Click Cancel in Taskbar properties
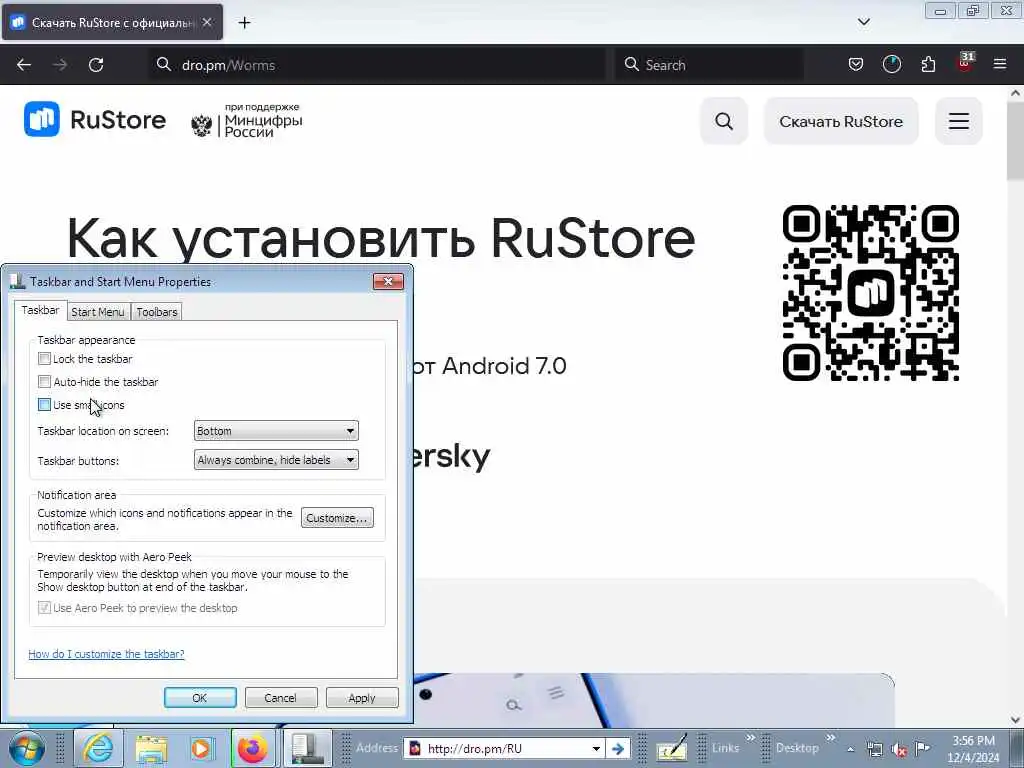1024x768 pixels. [281, 697]
